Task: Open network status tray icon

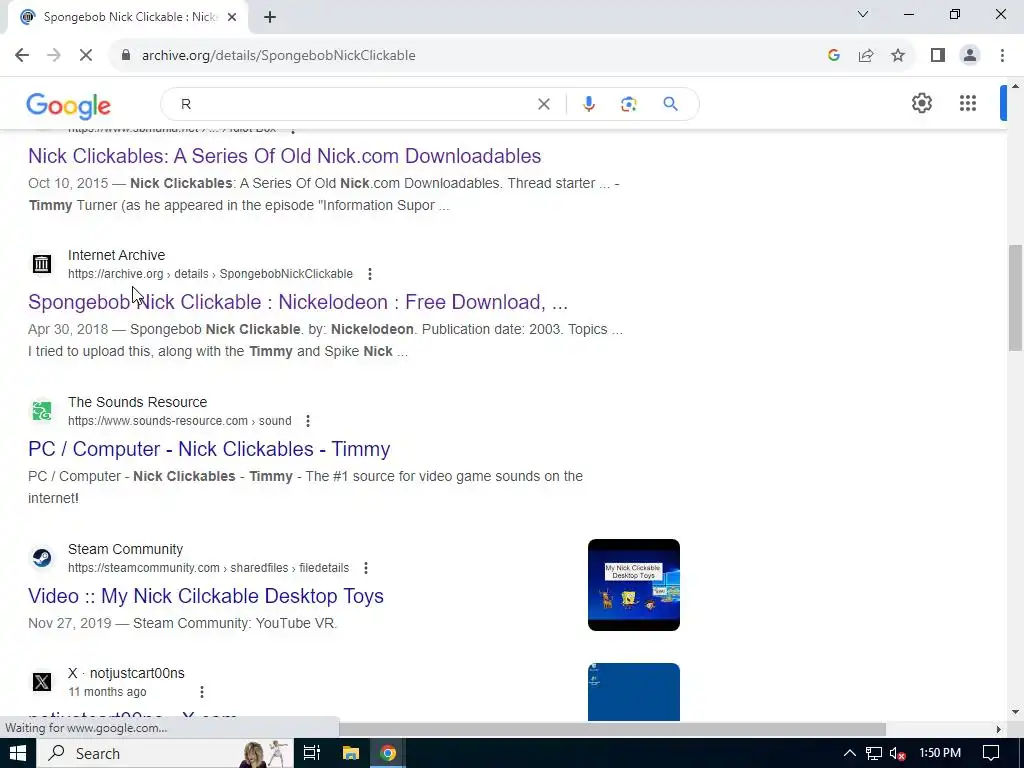Action: point(874,754)
